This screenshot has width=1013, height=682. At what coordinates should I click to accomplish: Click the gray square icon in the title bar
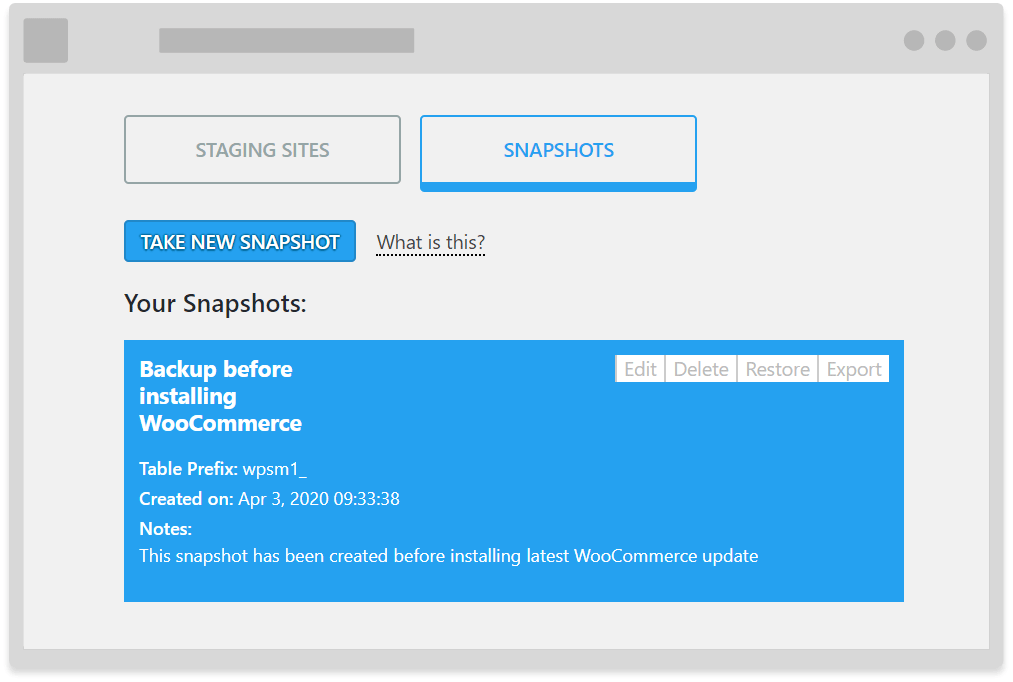(46, 40)
